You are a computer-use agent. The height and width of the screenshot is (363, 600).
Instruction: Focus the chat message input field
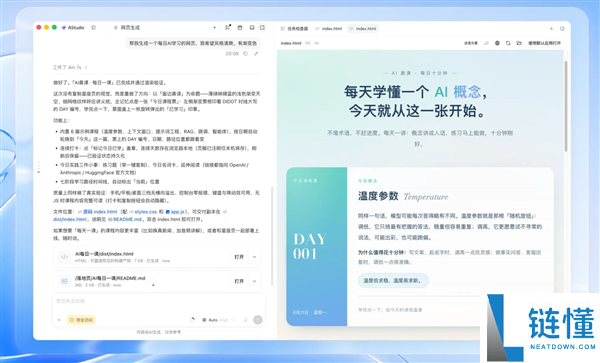(159, 301)
